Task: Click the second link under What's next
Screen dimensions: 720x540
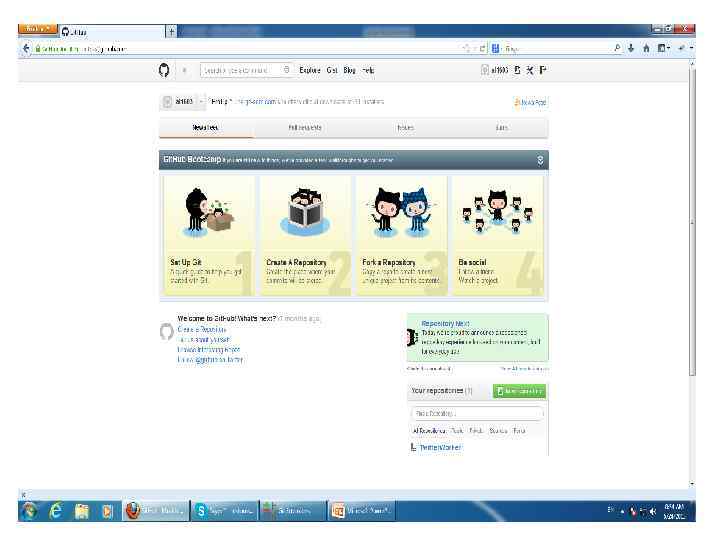Action: point(203,340)
